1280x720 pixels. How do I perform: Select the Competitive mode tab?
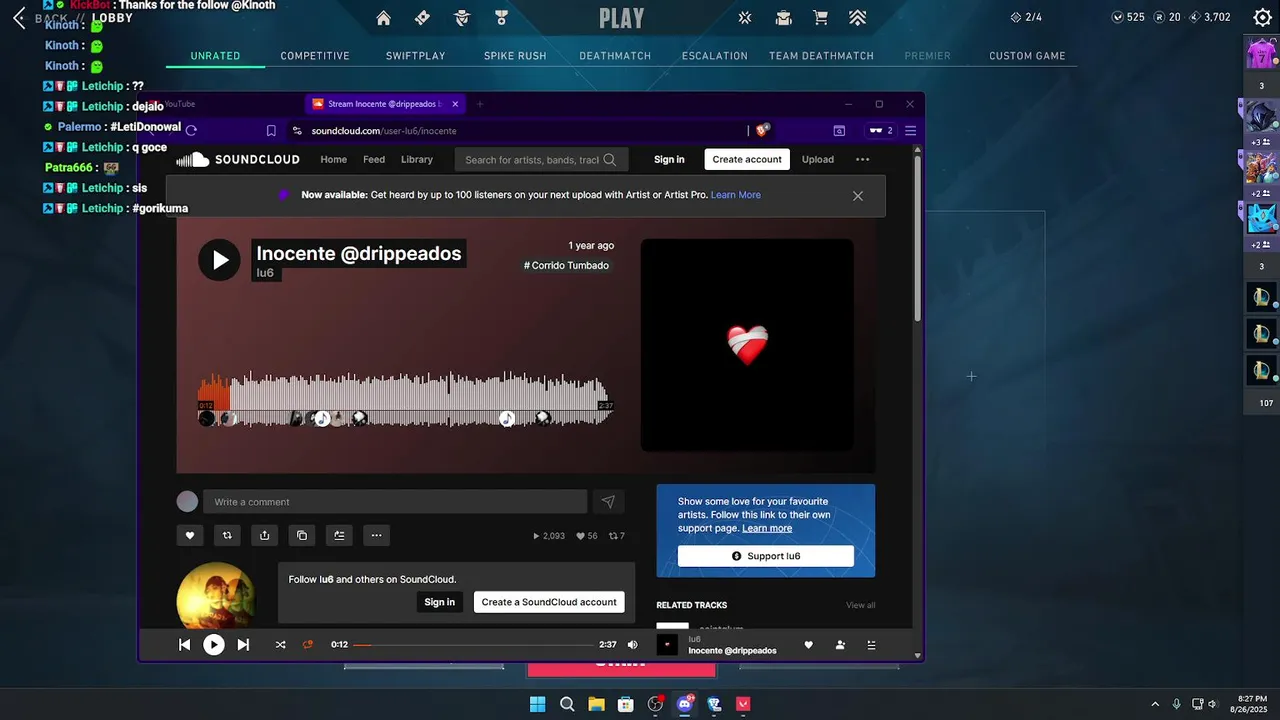coord(315,56)
